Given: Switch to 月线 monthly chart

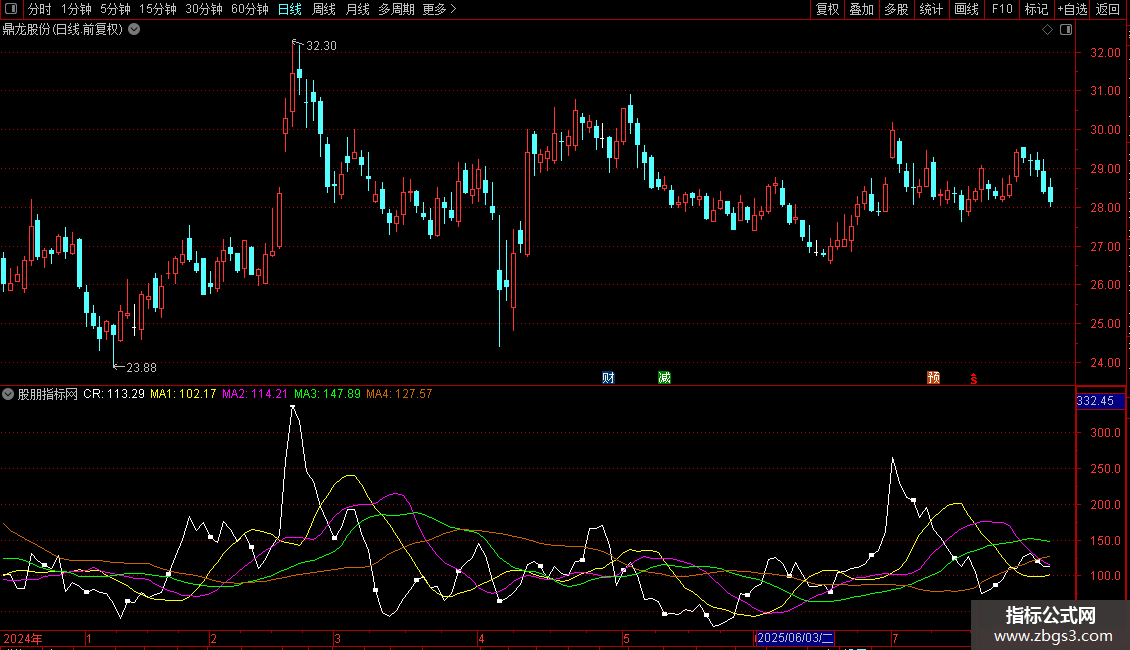Looking at the screenshot, I should point(357,9).
